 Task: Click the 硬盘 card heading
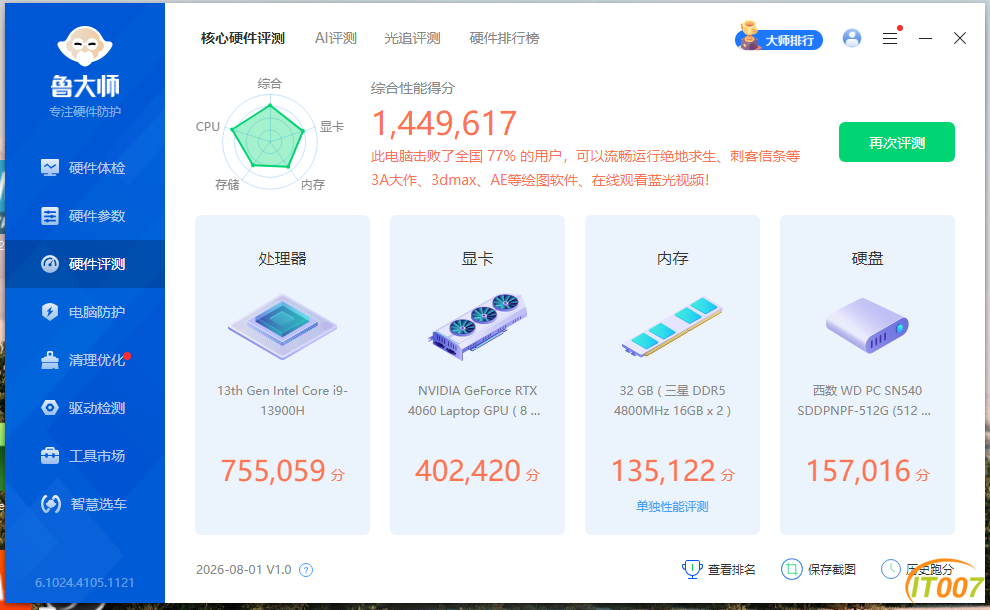[868, 258]
